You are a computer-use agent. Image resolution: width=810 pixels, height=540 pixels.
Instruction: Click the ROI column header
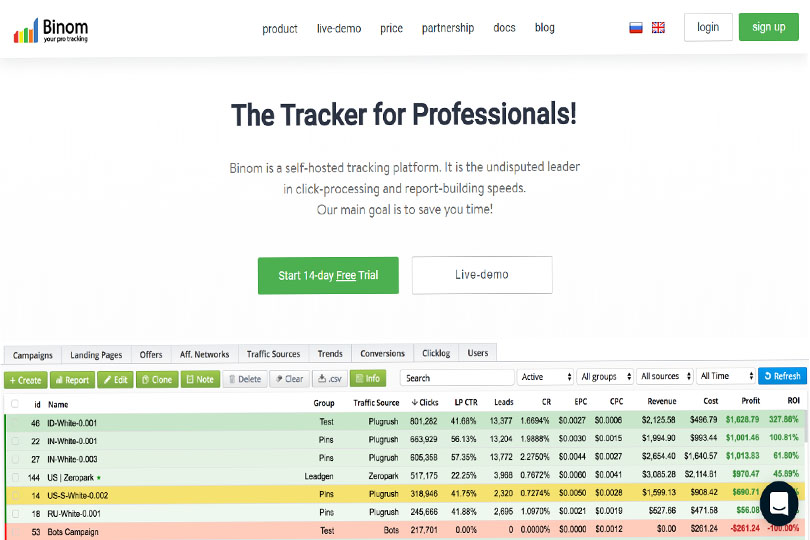793,400
